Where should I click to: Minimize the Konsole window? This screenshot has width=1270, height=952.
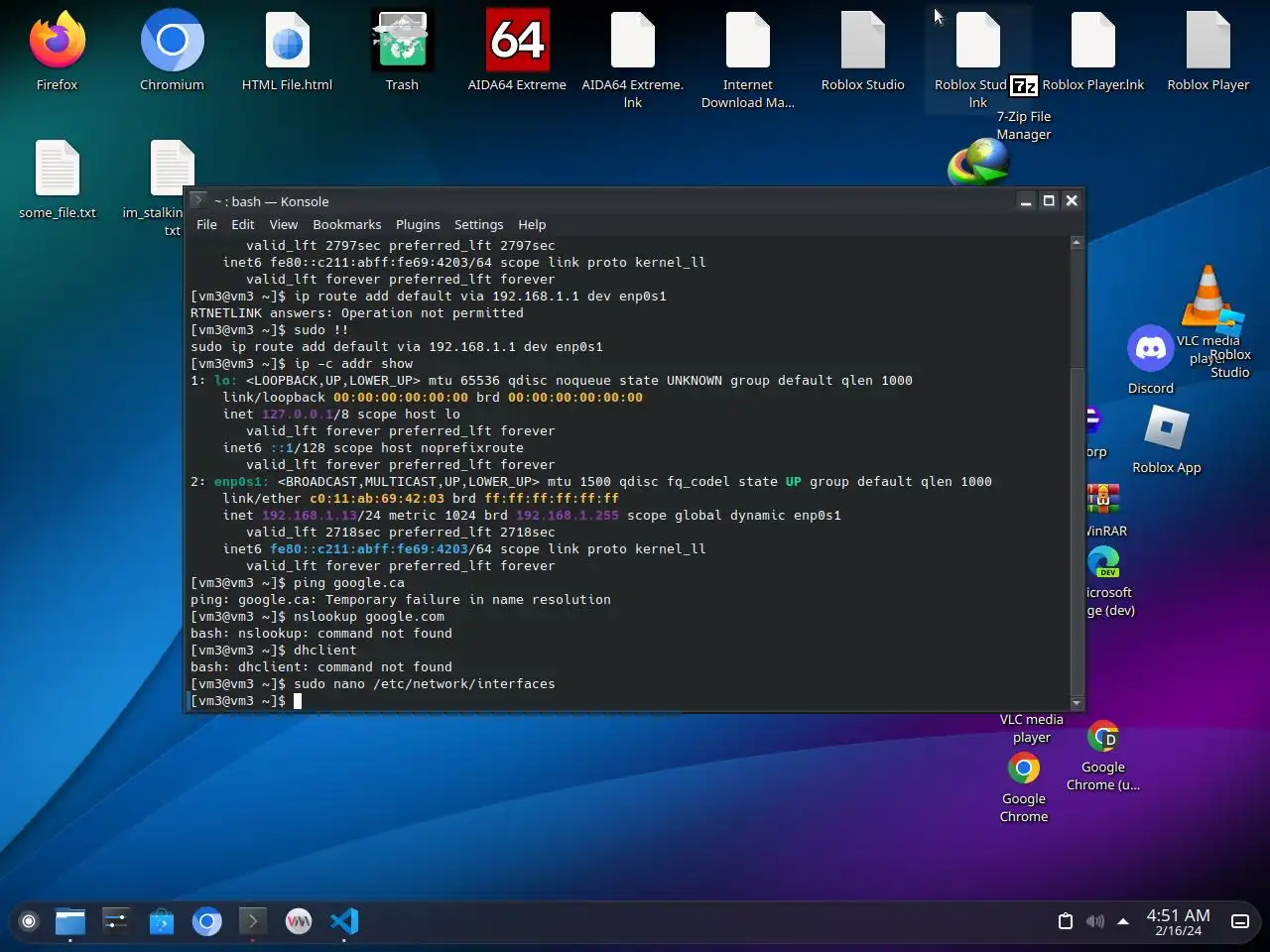point(1026,200)
